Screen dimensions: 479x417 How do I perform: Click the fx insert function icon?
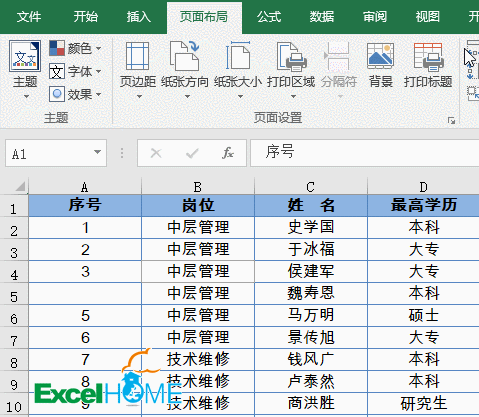pyautogui.click(x=228, y=153)
